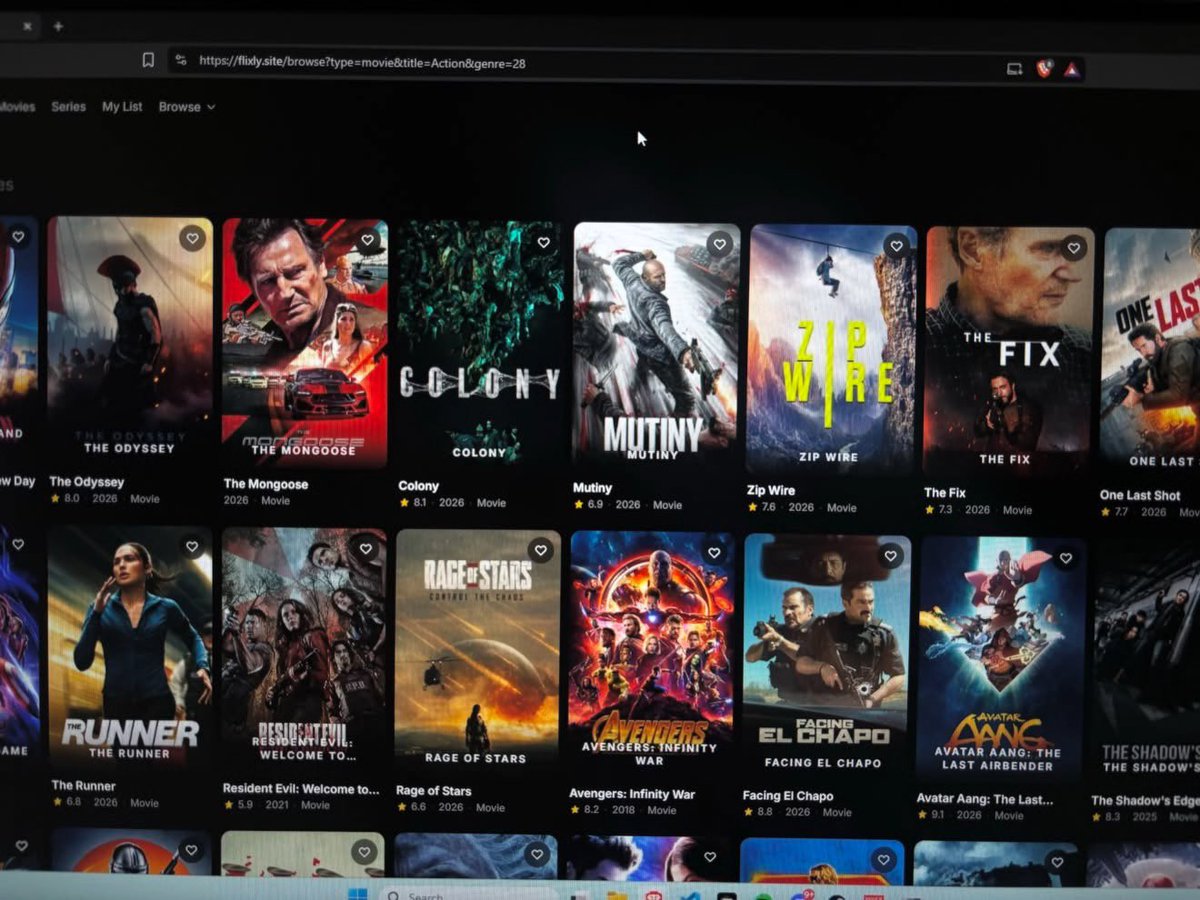This screenshot has height=900, width=1200.
Task: Open the site settings icon in address bar
Action: click(181, 61)
